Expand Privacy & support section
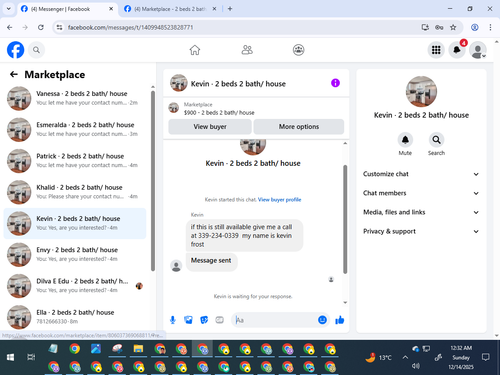500x375 pixels. tap(421, 231)
